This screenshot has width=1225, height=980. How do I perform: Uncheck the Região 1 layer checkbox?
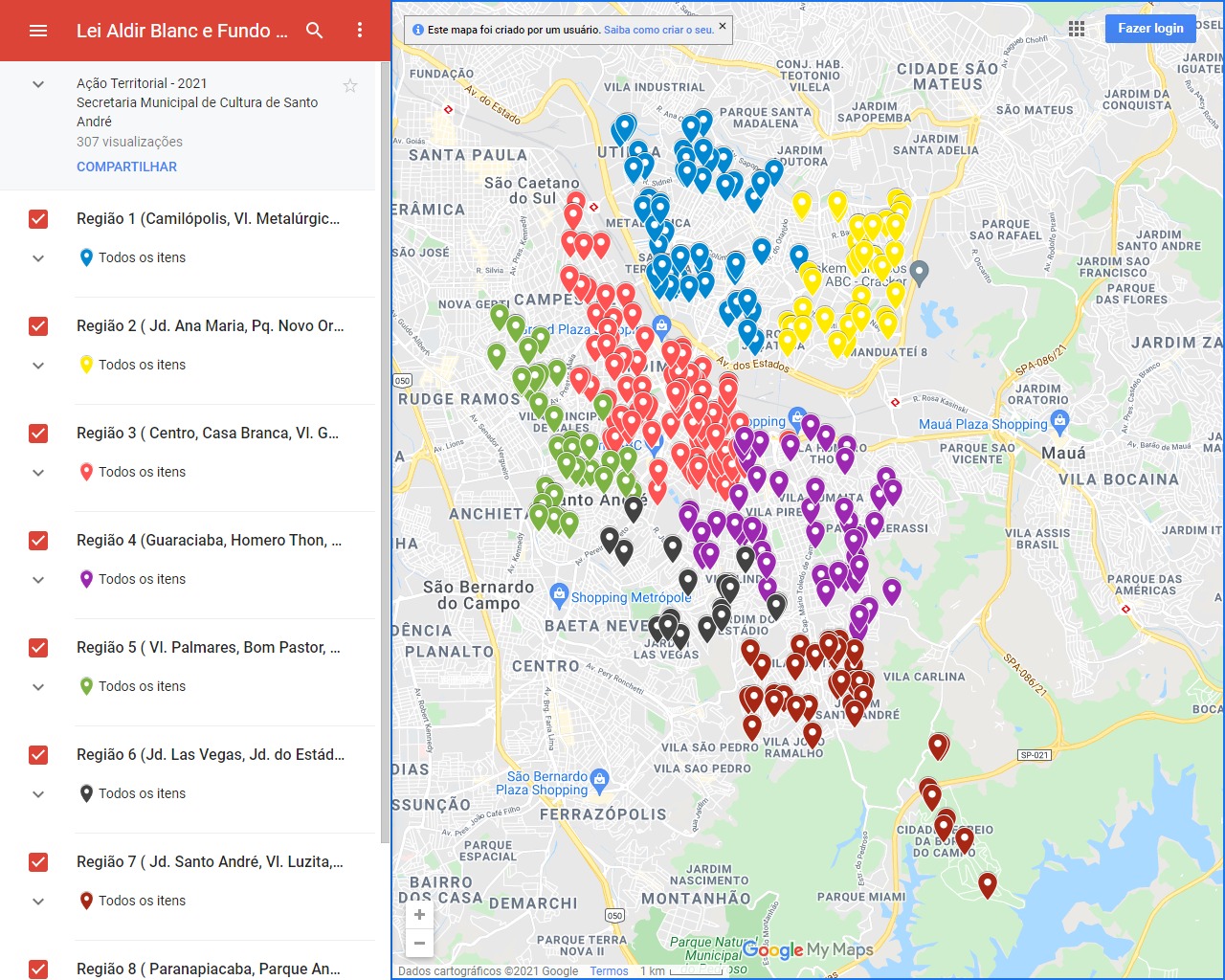(x=38, y=219)
